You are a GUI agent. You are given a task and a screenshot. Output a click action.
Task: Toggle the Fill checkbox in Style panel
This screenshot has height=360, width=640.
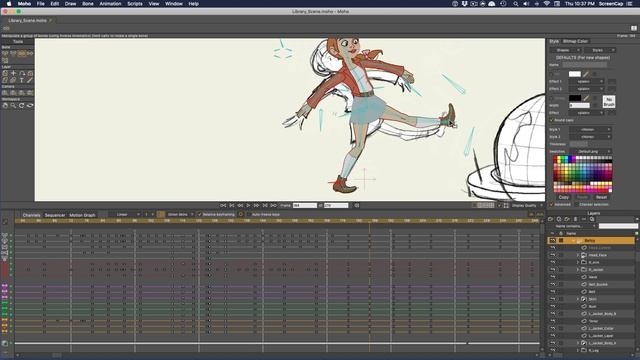click(552, 74)
